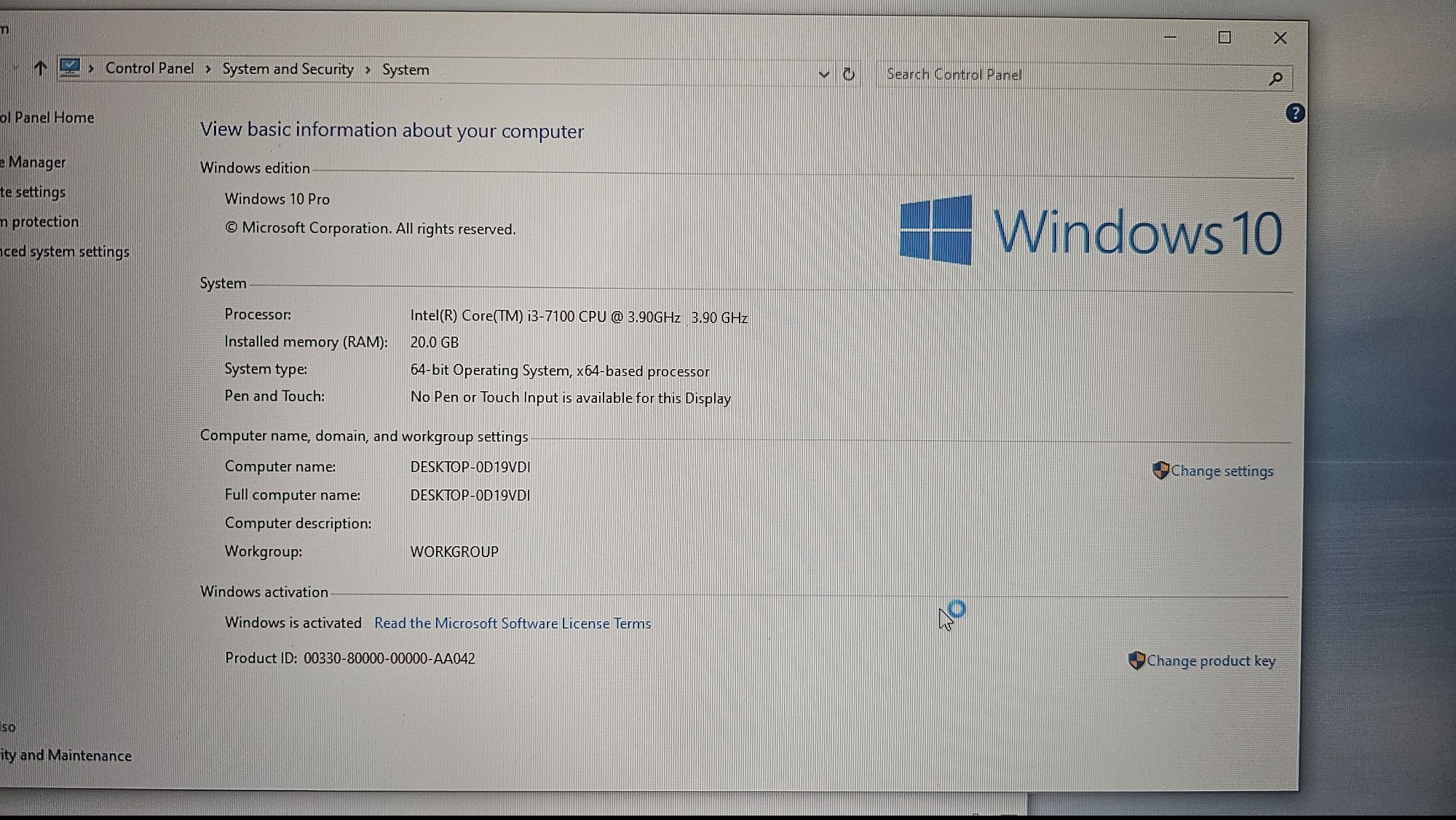Open the blue help question mark

coord(1295,113)
